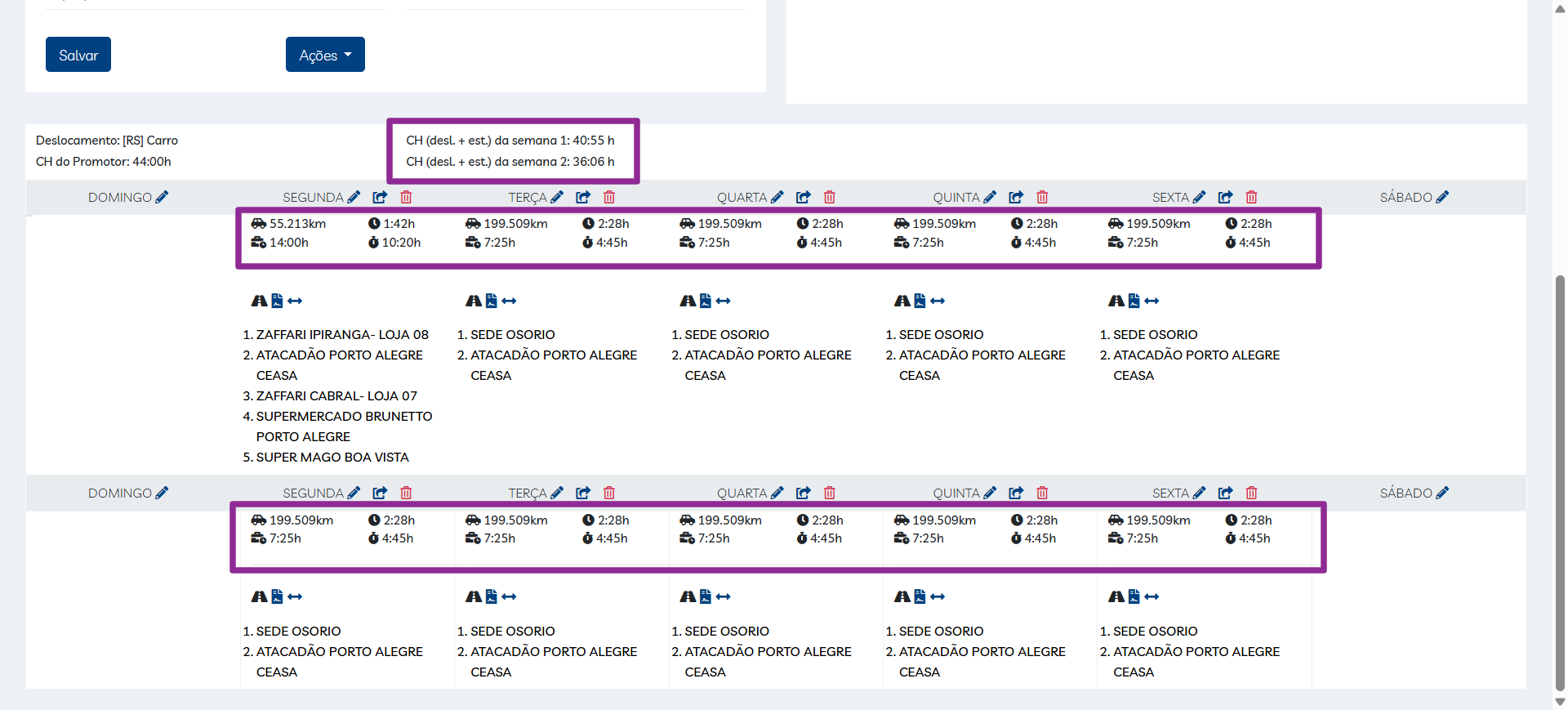
Task: Click the vertical page scrollbar thumb
Action: click(x=1560, y=482)
